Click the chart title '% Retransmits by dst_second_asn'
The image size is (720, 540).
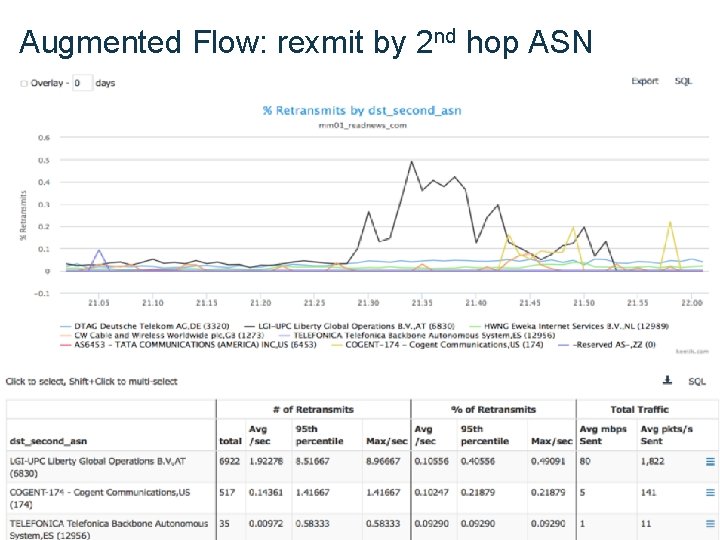(x=362, y=111)
